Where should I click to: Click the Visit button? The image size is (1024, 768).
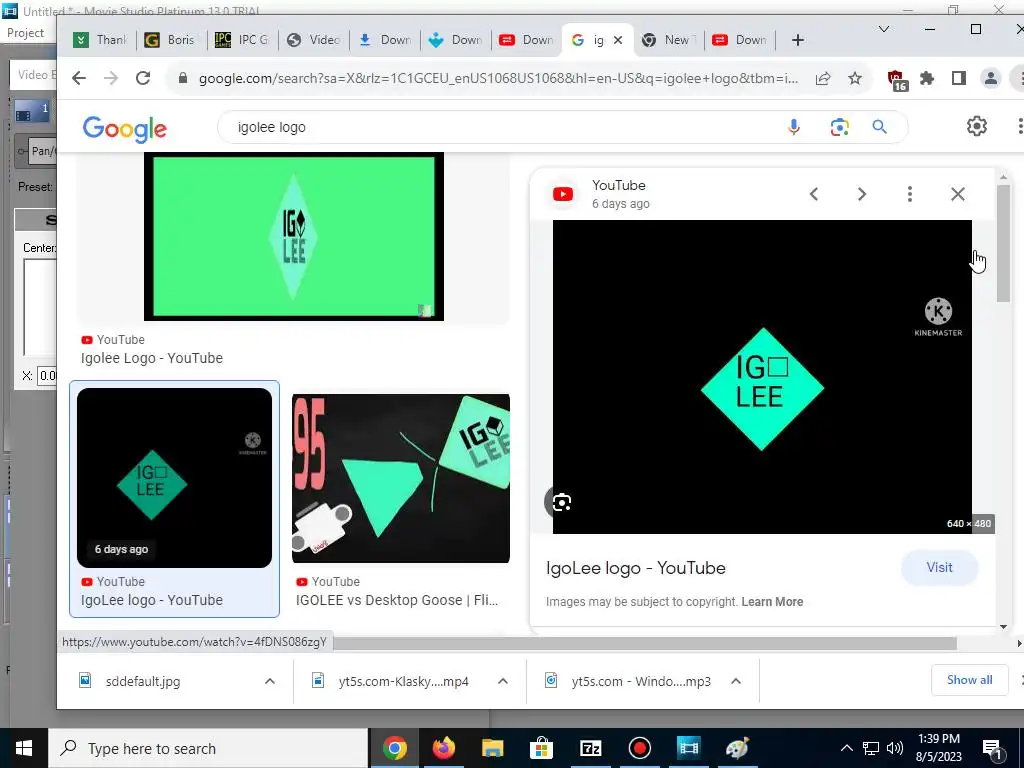pyautogui.click(x=939, y=568)
